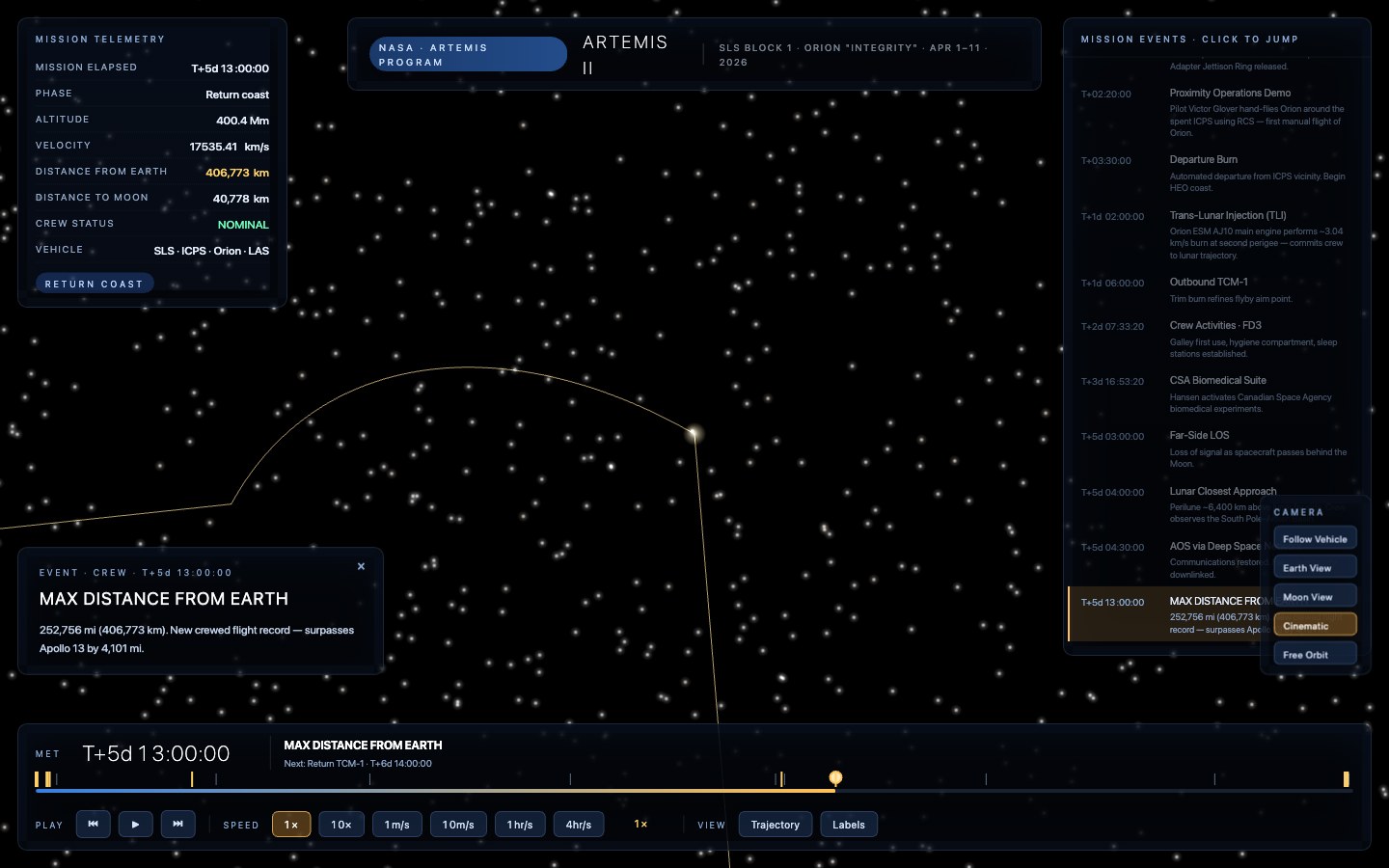Screen dimensions: 1389x868
Task: Set playback speed to 1 hr/s
Action: point(520,825)
